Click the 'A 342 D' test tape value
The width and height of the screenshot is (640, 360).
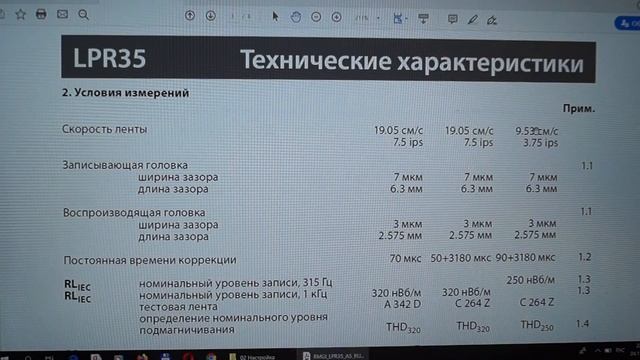point(402,304)
